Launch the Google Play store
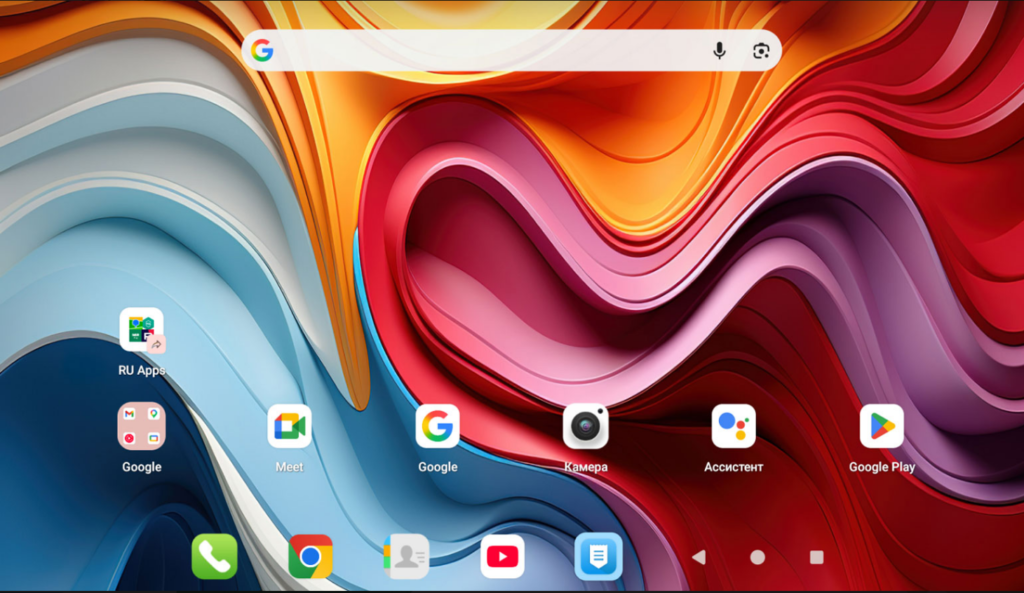Image resolution: width=1024 pixels, height=593 pixels. point(881,427)
